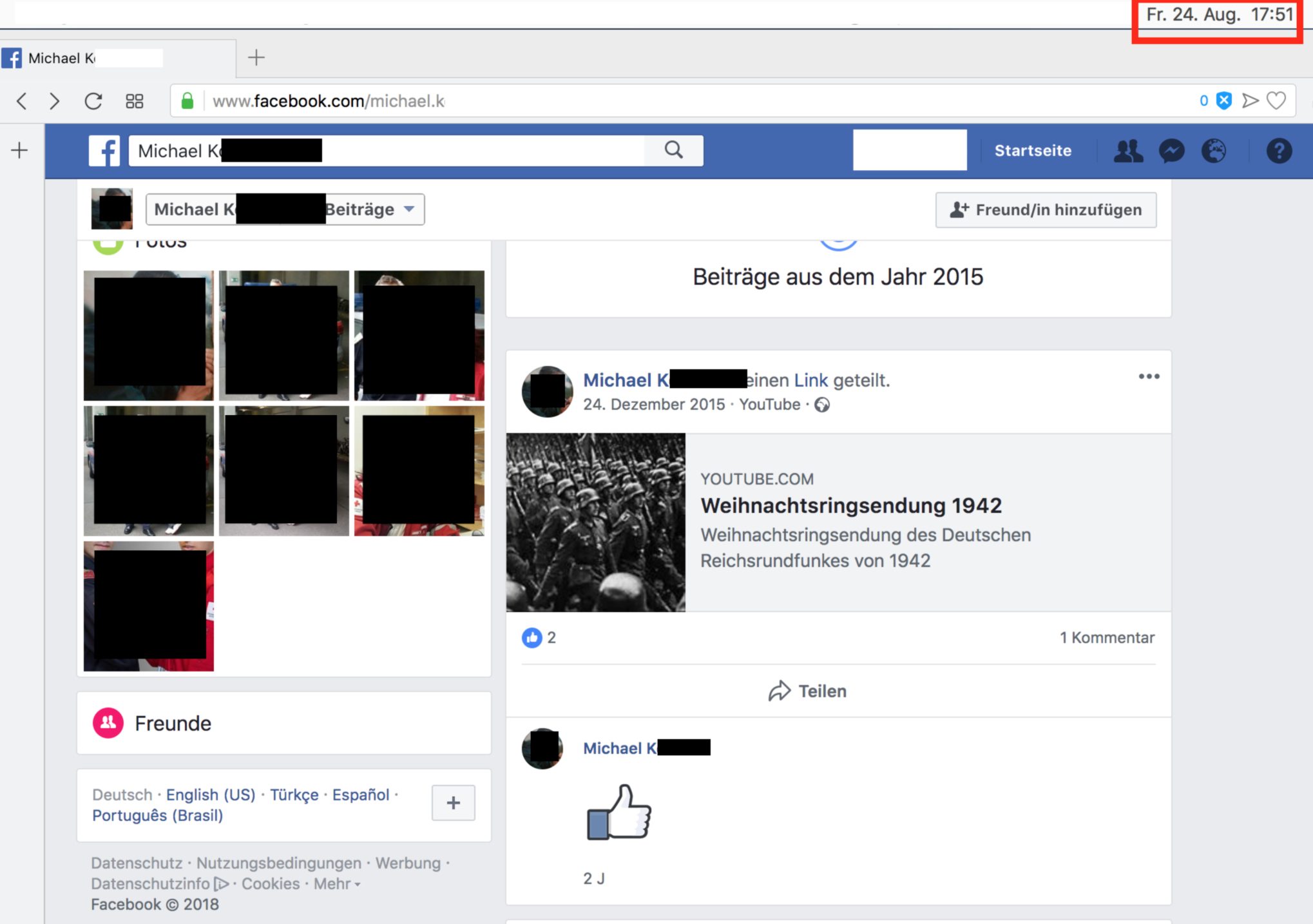Screen dimensions: 1313x924
Task: Open friend requests icon
Action: click(1128, 151)
